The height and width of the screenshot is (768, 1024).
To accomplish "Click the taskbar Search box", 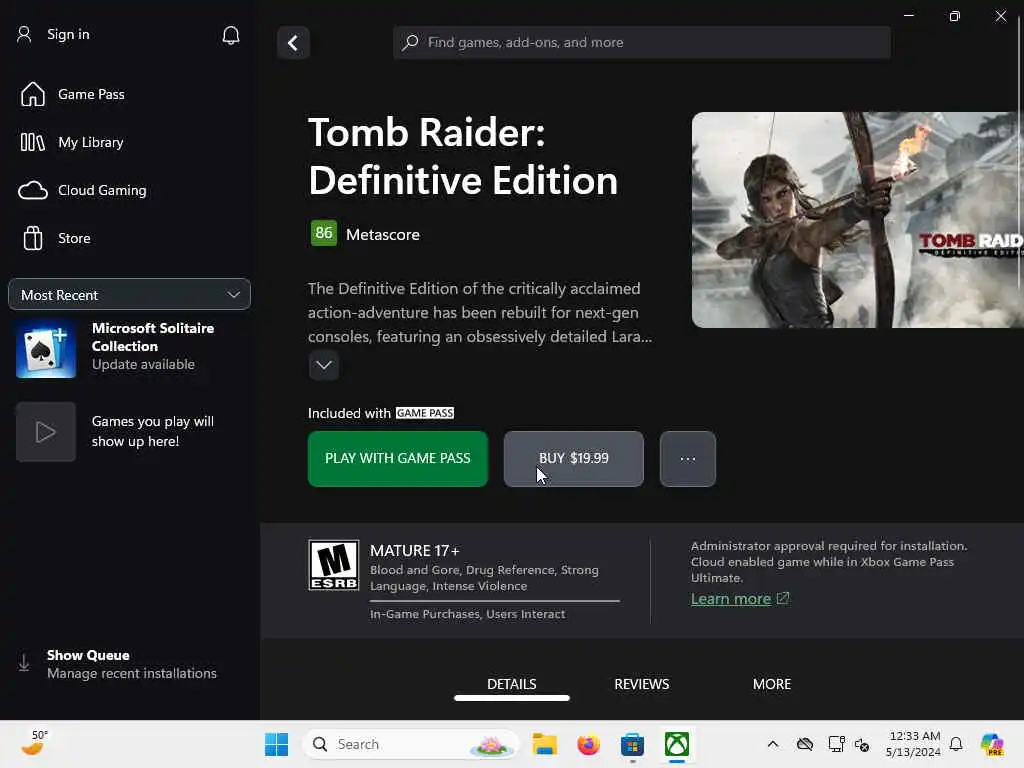I will (410, 744).
